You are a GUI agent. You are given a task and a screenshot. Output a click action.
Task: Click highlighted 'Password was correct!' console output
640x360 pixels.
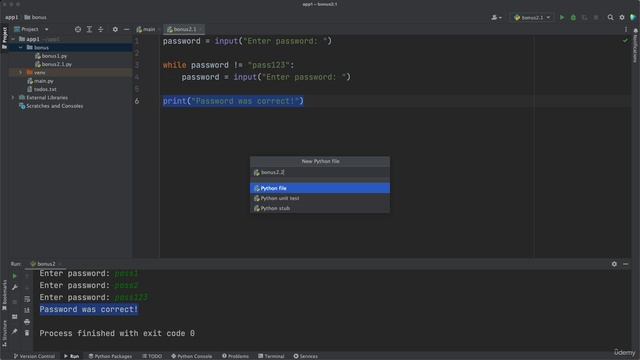pyautogui.click(x=89, y=309)
